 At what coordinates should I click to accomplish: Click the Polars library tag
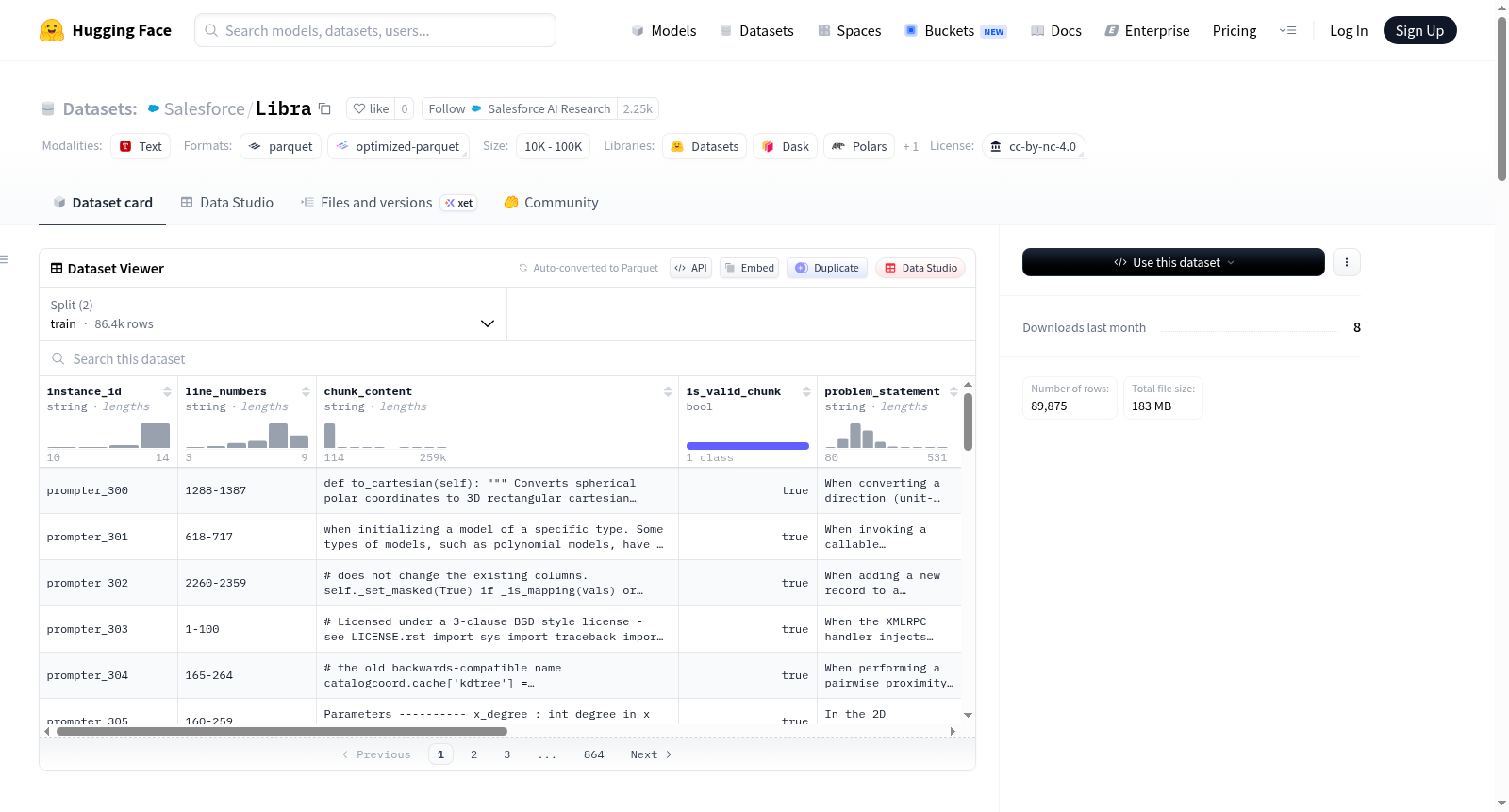(x=859, y=146)
